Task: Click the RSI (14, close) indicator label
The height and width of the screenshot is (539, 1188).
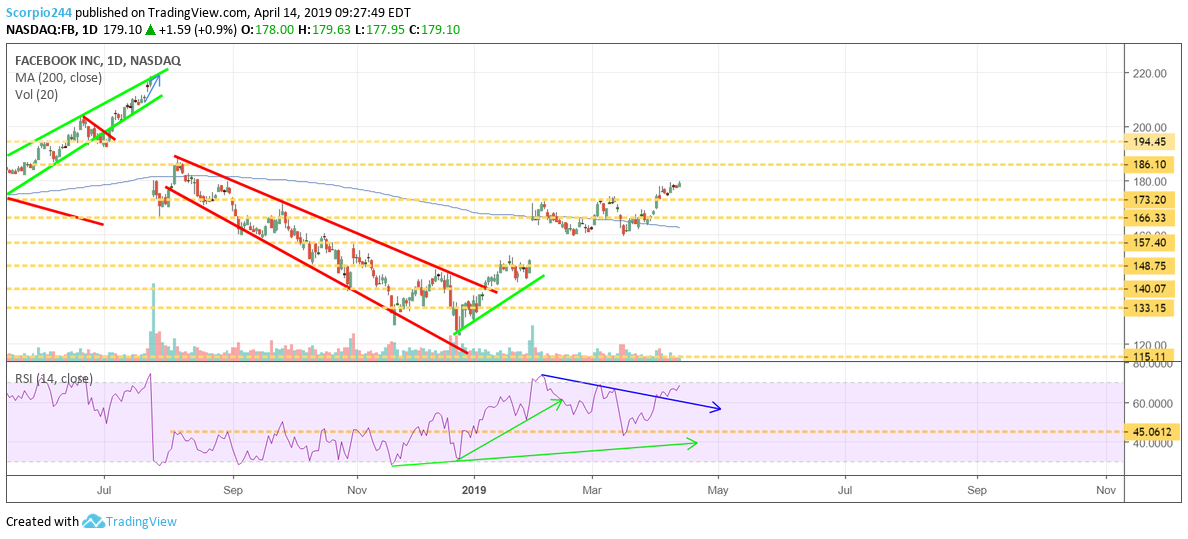Action: (x=53, y=378)
